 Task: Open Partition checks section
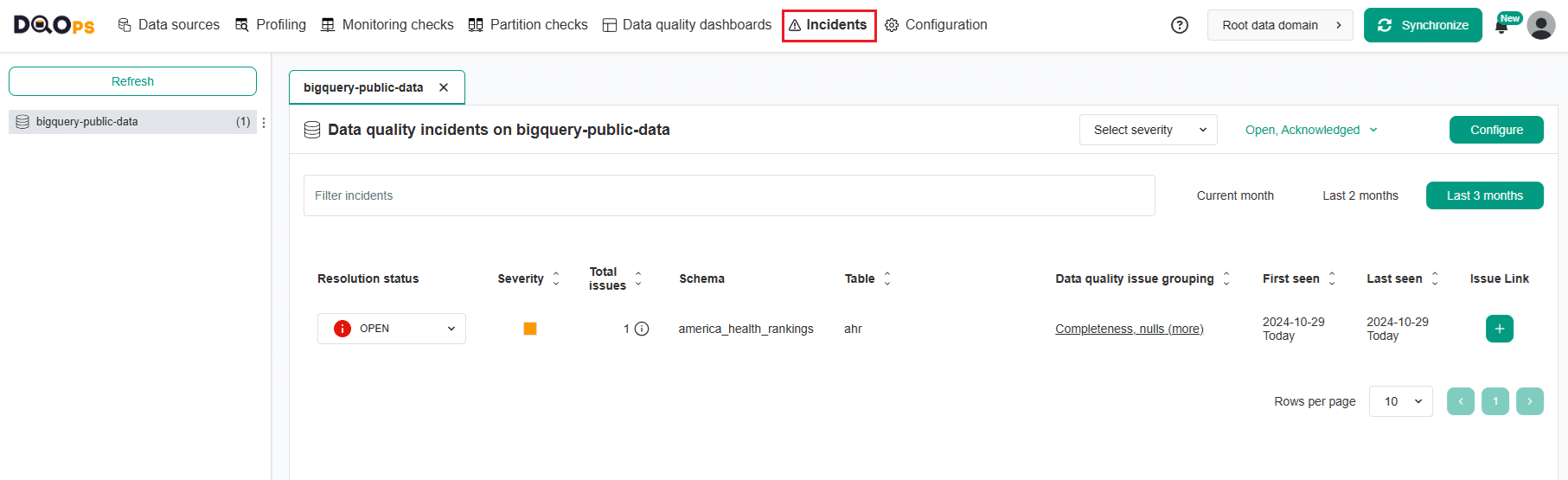click(528, 25)
